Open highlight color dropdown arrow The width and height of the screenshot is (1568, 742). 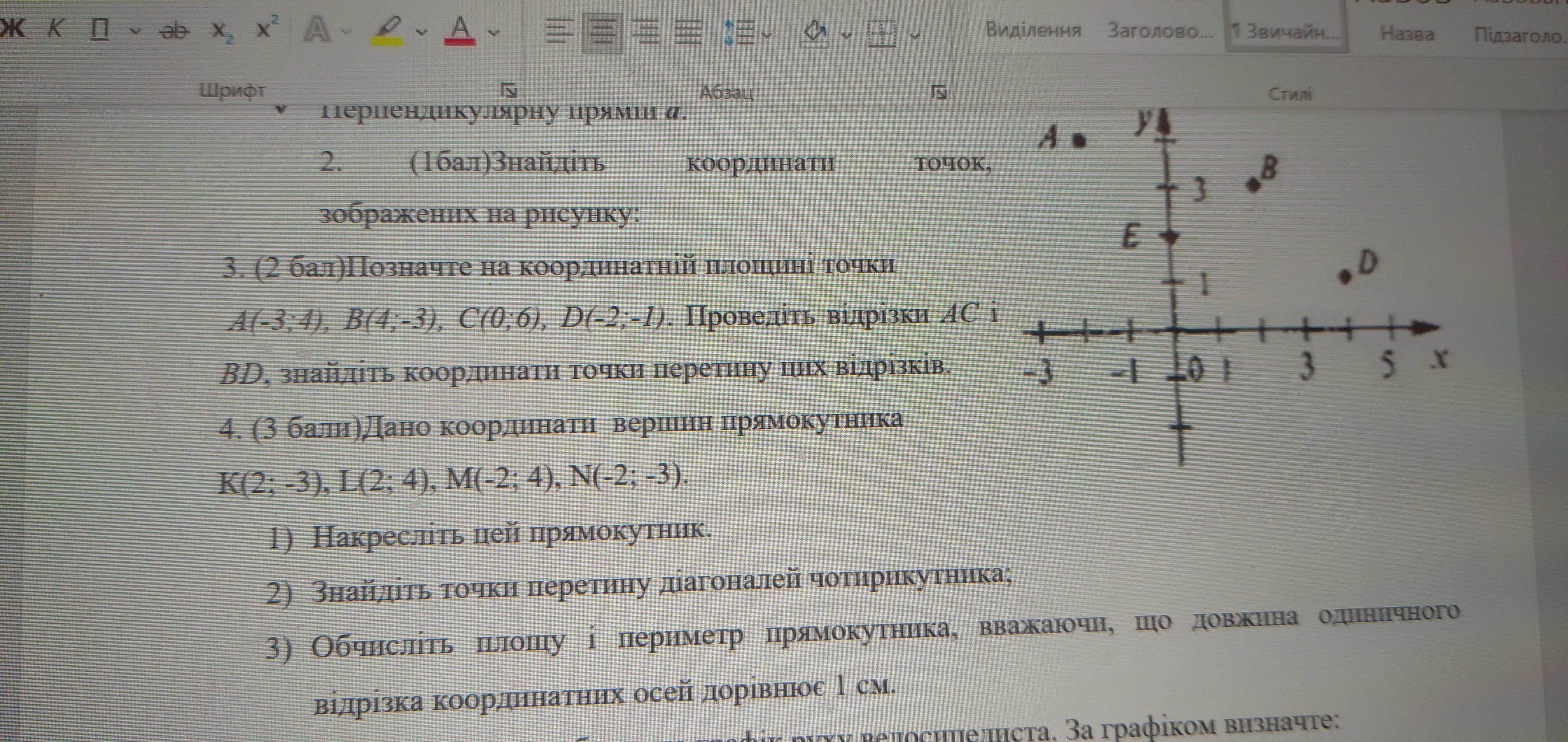[421, 32]
